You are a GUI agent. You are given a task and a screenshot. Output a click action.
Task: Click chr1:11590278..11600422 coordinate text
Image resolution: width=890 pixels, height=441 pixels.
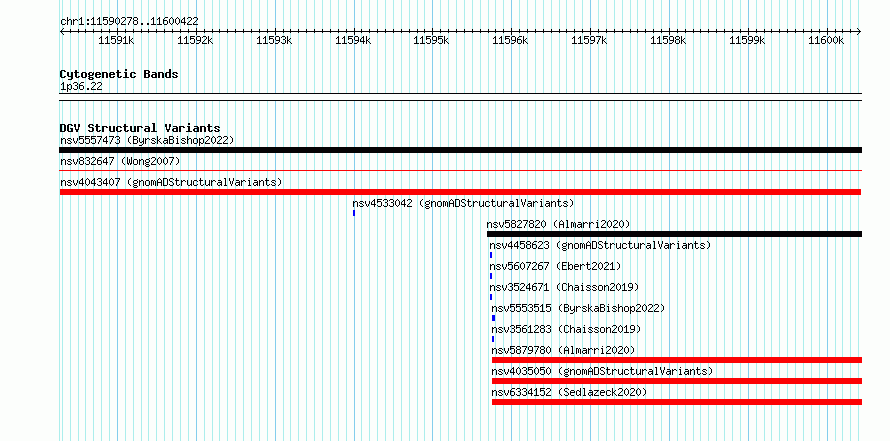click(129, 22)
